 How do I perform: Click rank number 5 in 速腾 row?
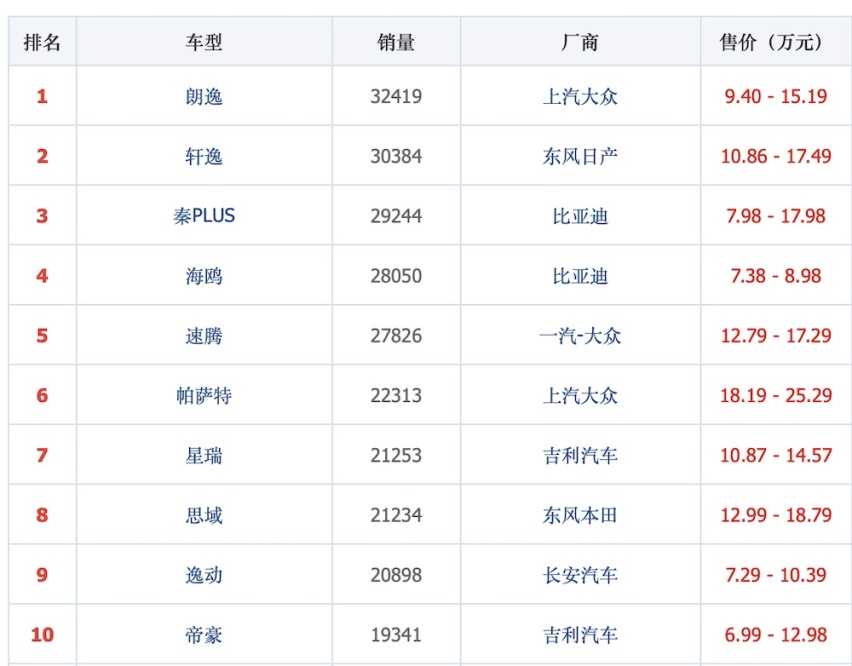[42, 336]
